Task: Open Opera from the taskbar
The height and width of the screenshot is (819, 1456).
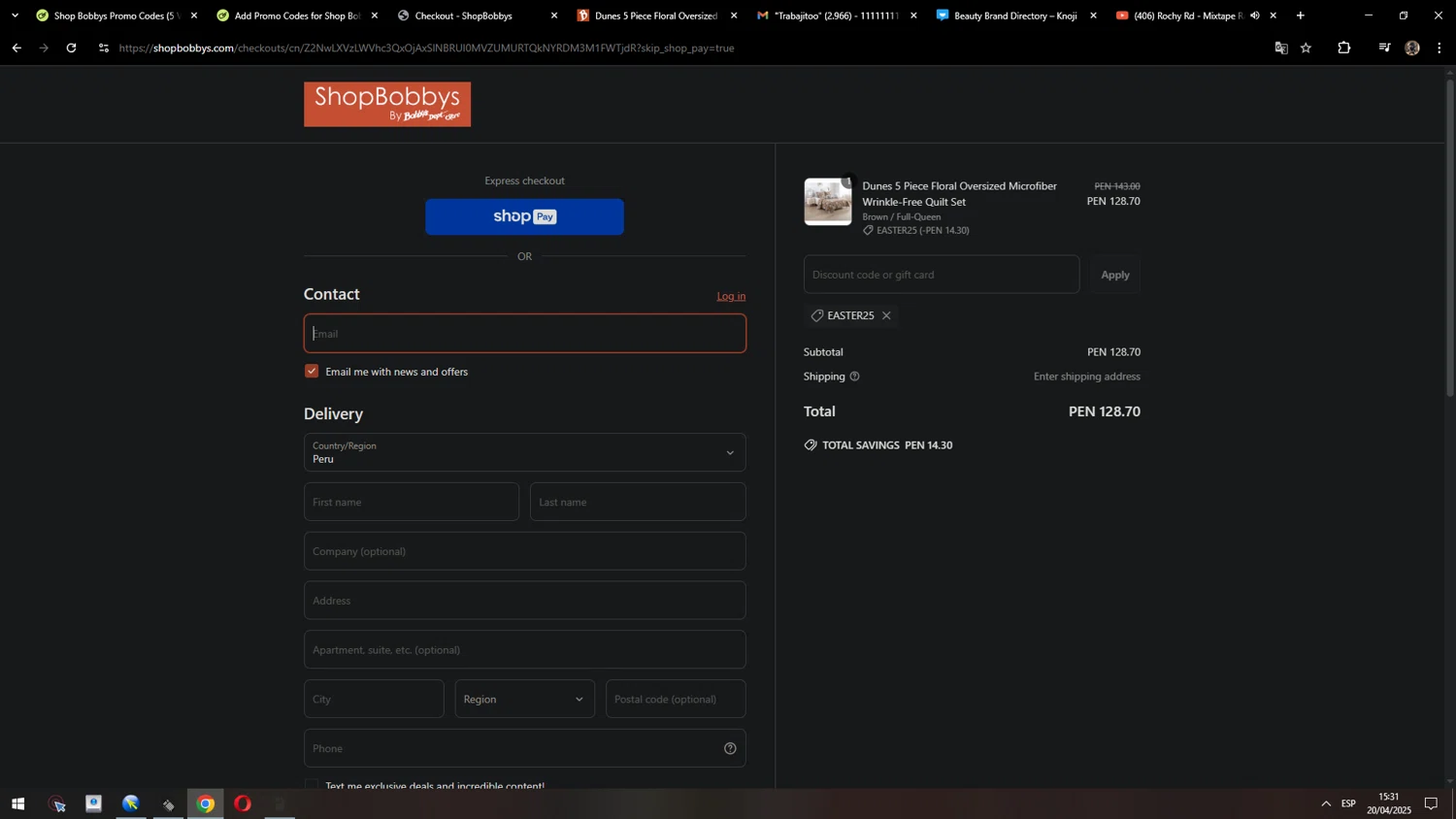Action: pos(243,803)
